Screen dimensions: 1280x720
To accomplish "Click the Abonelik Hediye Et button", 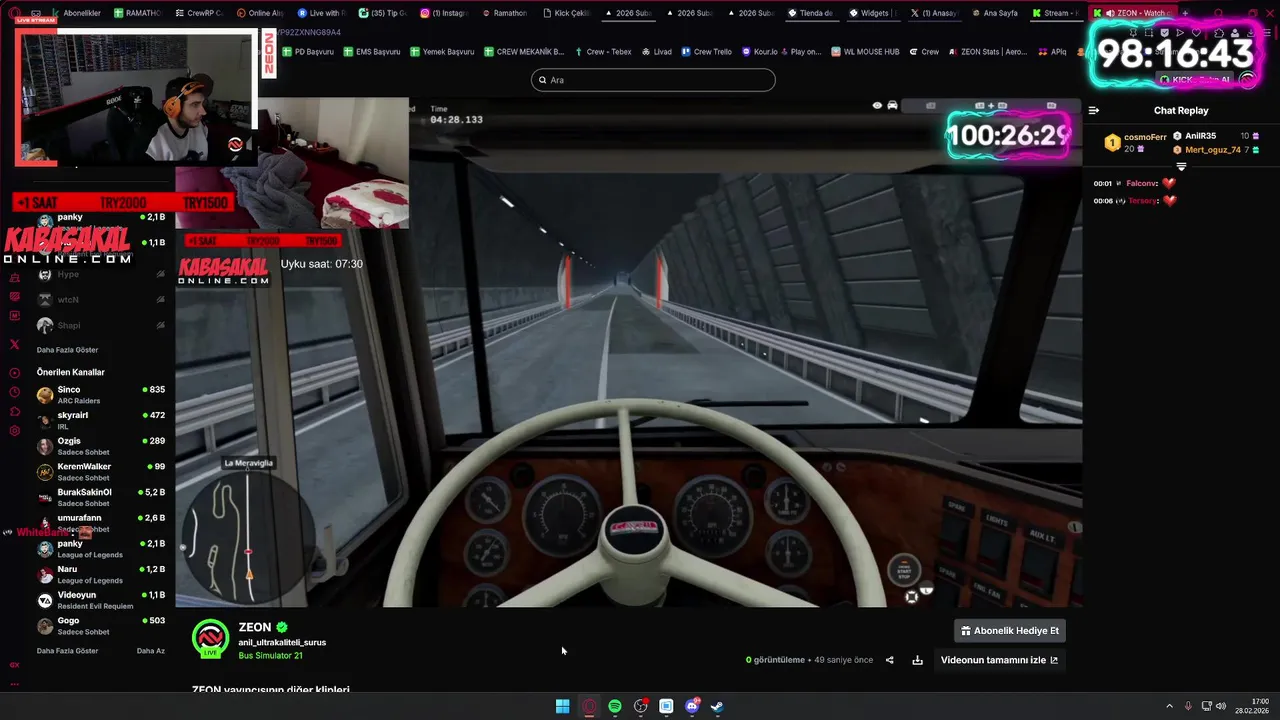I will click(1010, 631).
